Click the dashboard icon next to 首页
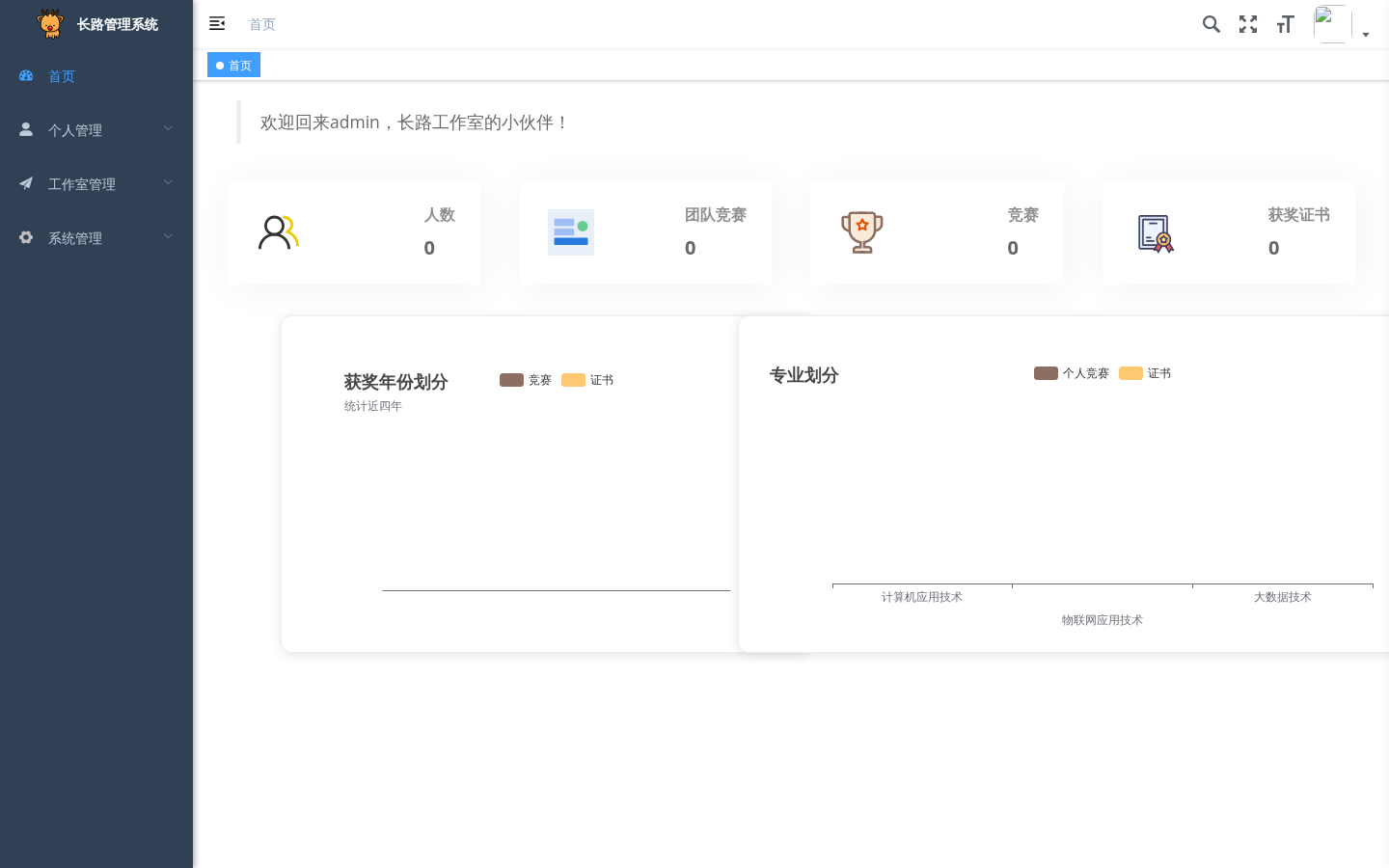1389x868 pixels. coord(26,75)
